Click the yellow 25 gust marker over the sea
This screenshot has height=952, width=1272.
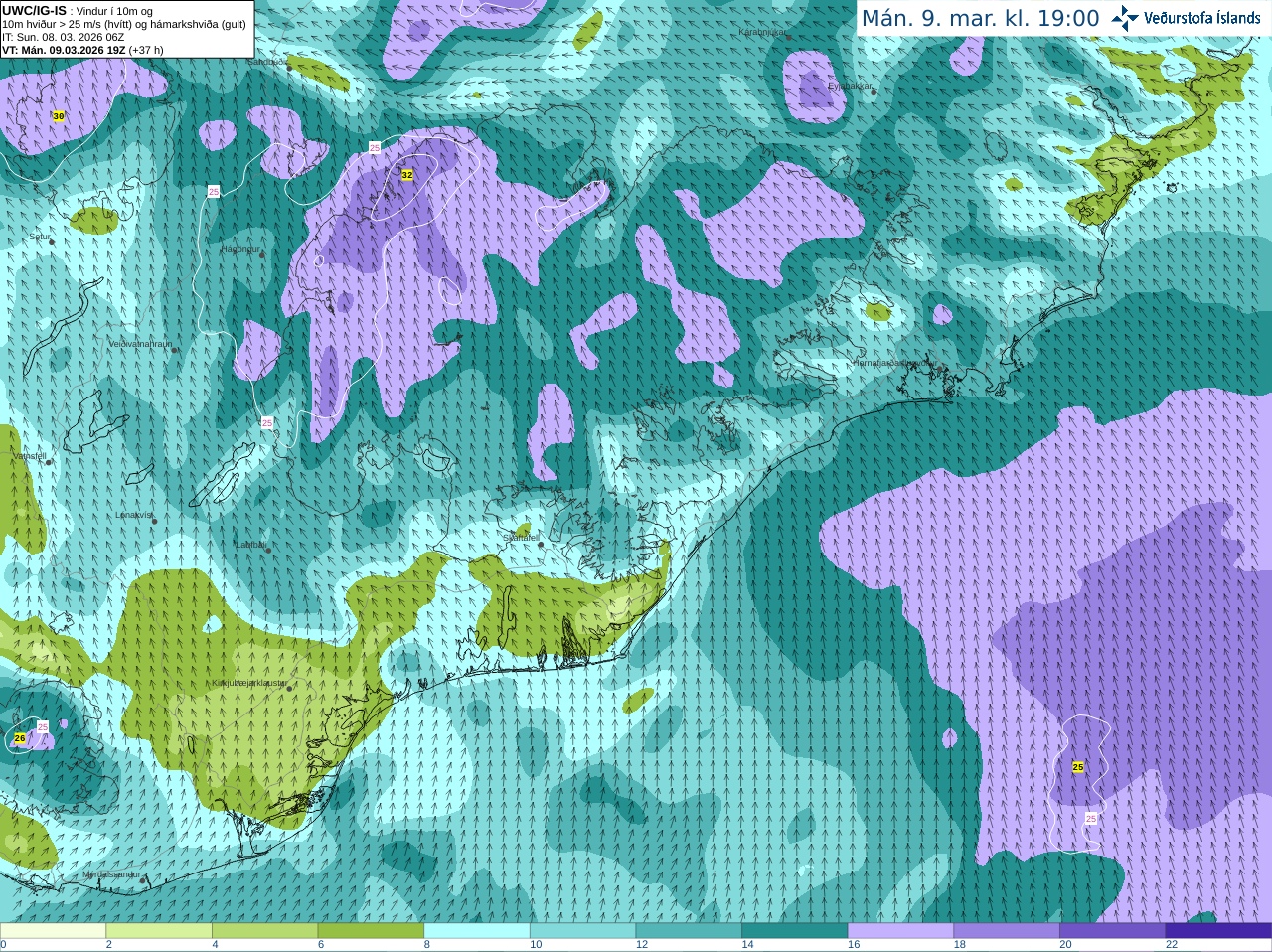coord(1078,767)
